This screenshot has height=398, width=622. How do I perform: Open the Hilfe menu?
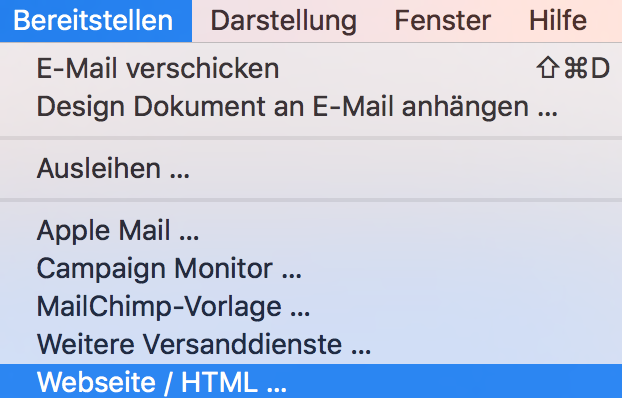[558, 21]
